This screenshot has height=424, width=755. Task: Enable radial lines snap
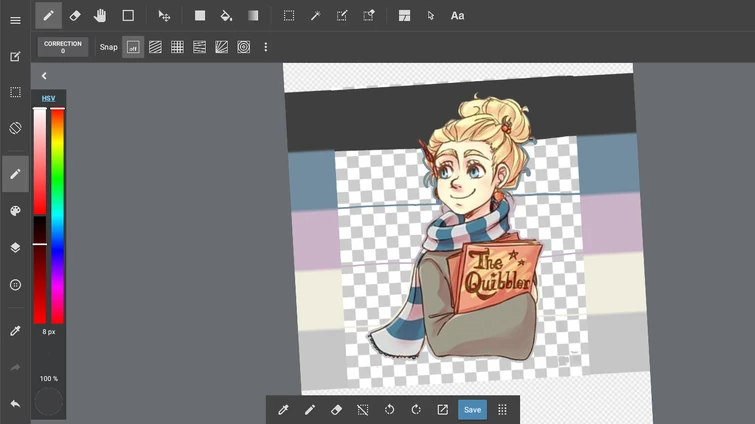[221, 47]
